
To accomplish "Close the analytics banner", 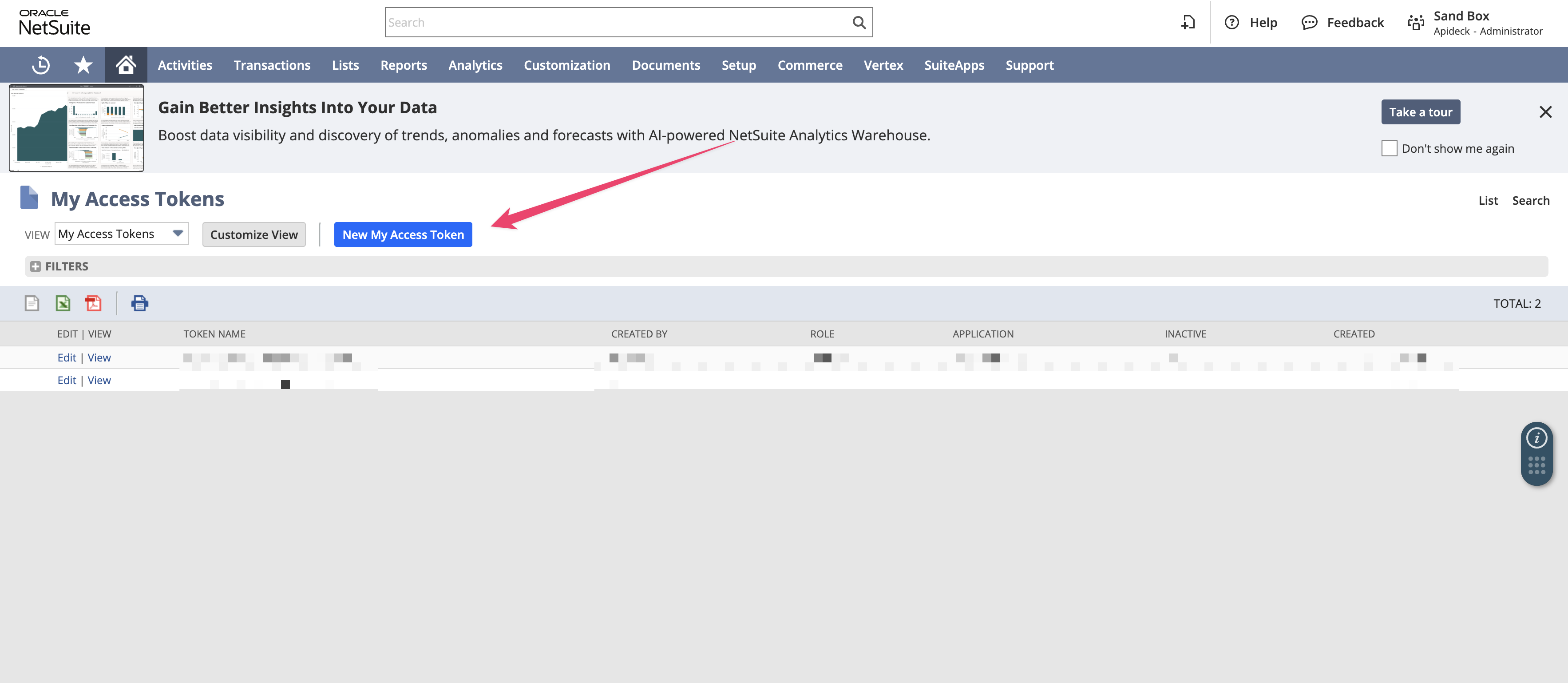I will tap(1545, 112).
